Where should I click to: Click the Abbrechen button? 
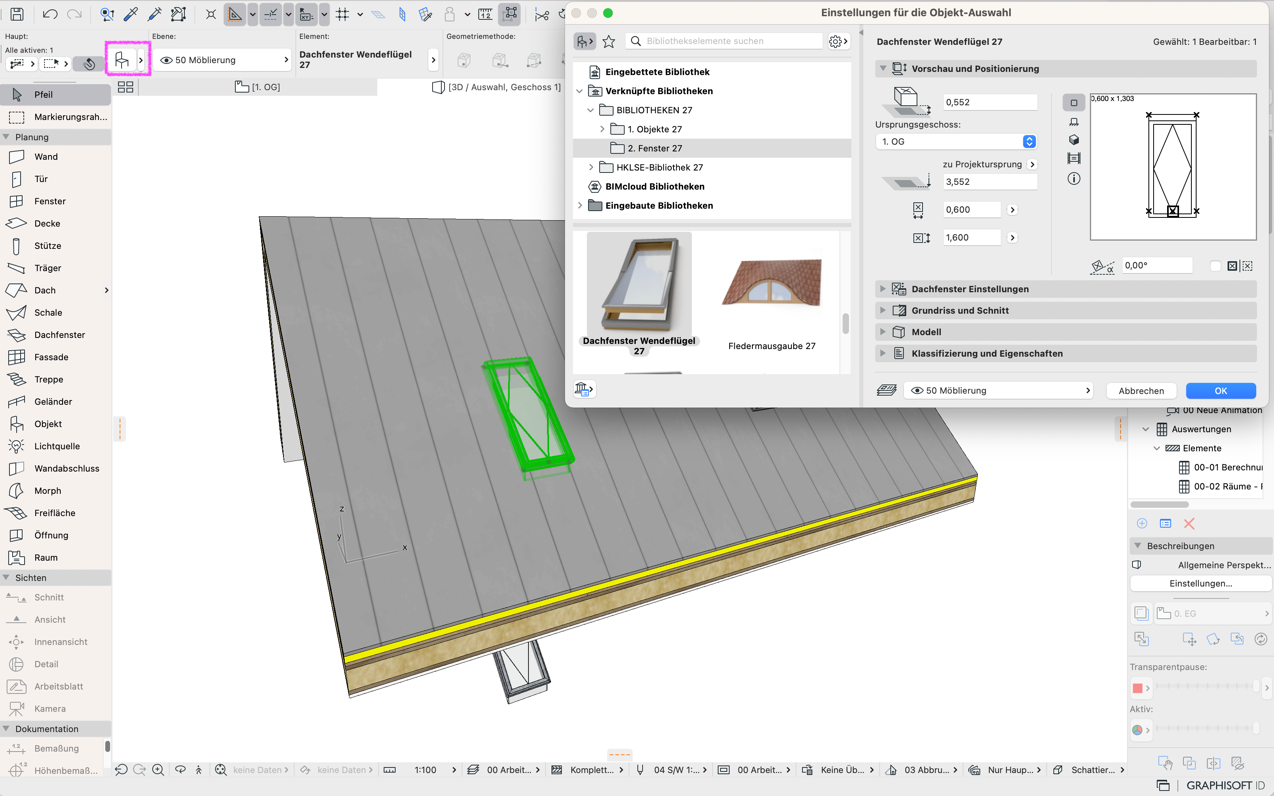click(x=1141, y=391)
